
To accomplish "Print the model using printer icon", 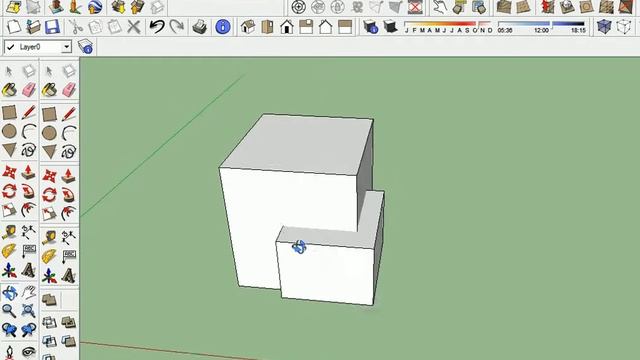I will point(200,27).
